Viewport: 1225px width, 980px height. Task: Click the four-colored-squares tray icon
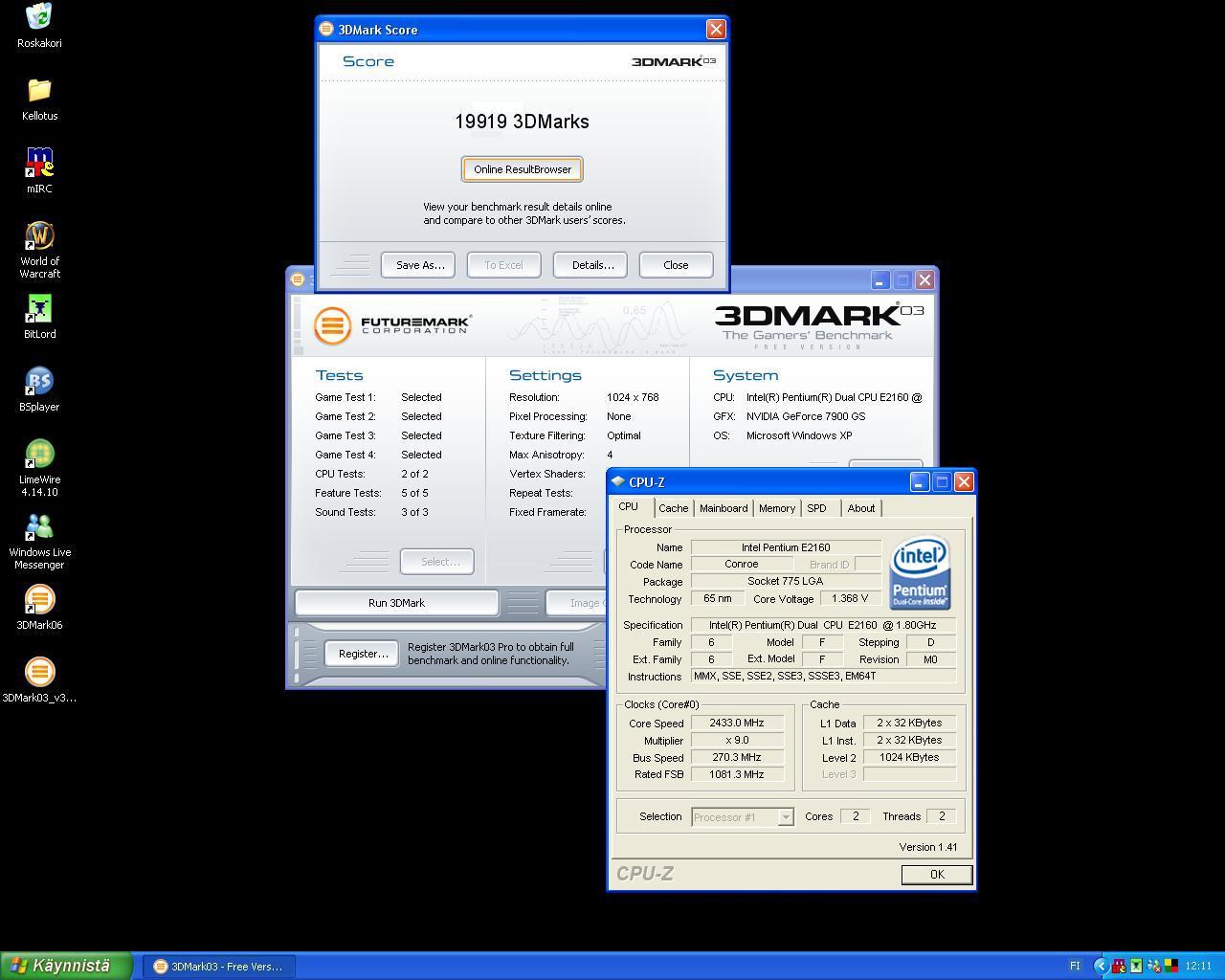click(1171, 966)
